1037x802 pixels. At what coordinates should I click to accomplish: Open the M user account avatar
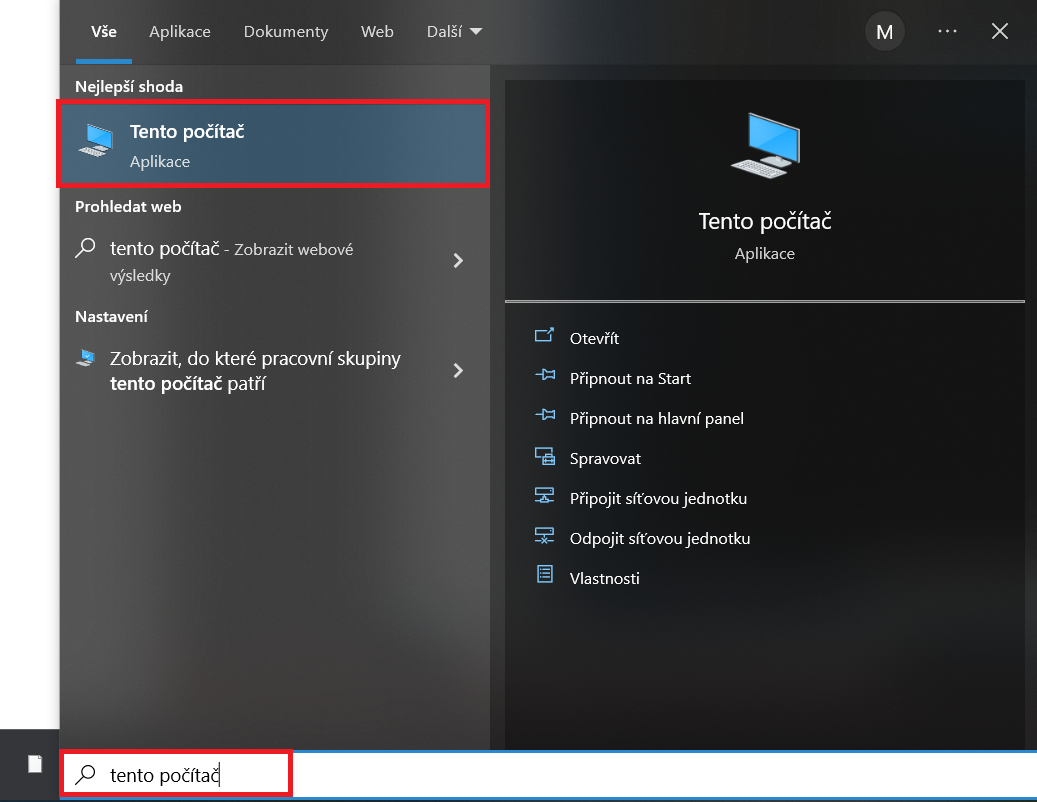884,32
